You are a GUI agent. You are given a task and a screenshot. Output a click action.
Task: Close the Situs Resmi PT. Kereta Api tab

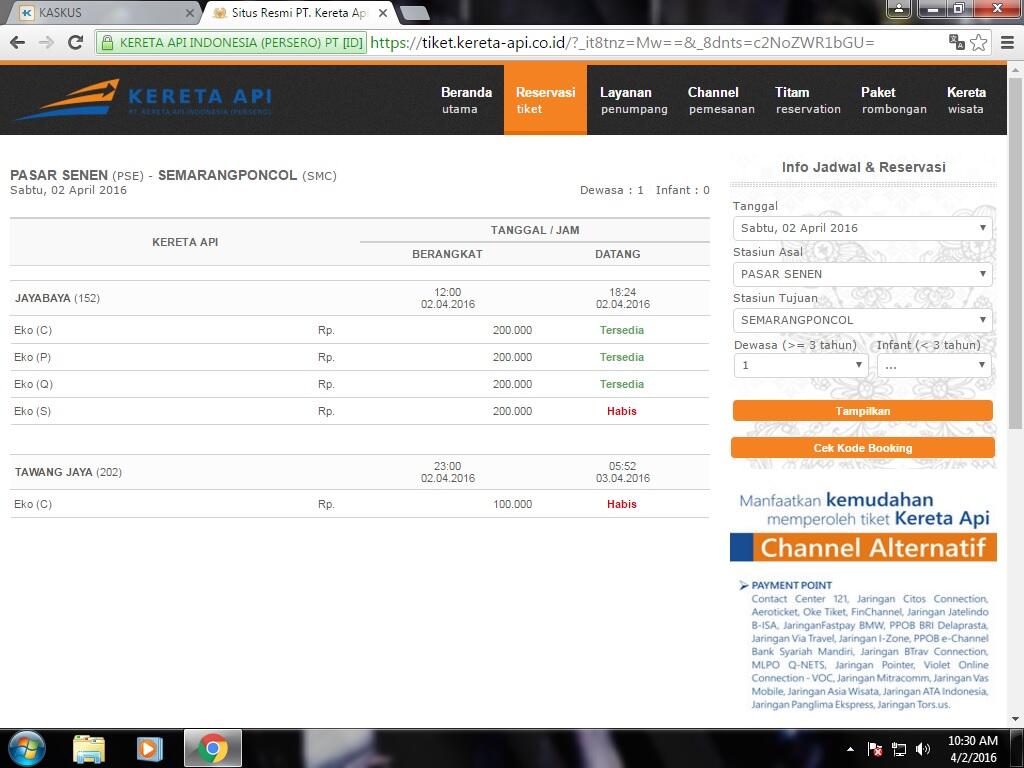click(x=383, y=12)
